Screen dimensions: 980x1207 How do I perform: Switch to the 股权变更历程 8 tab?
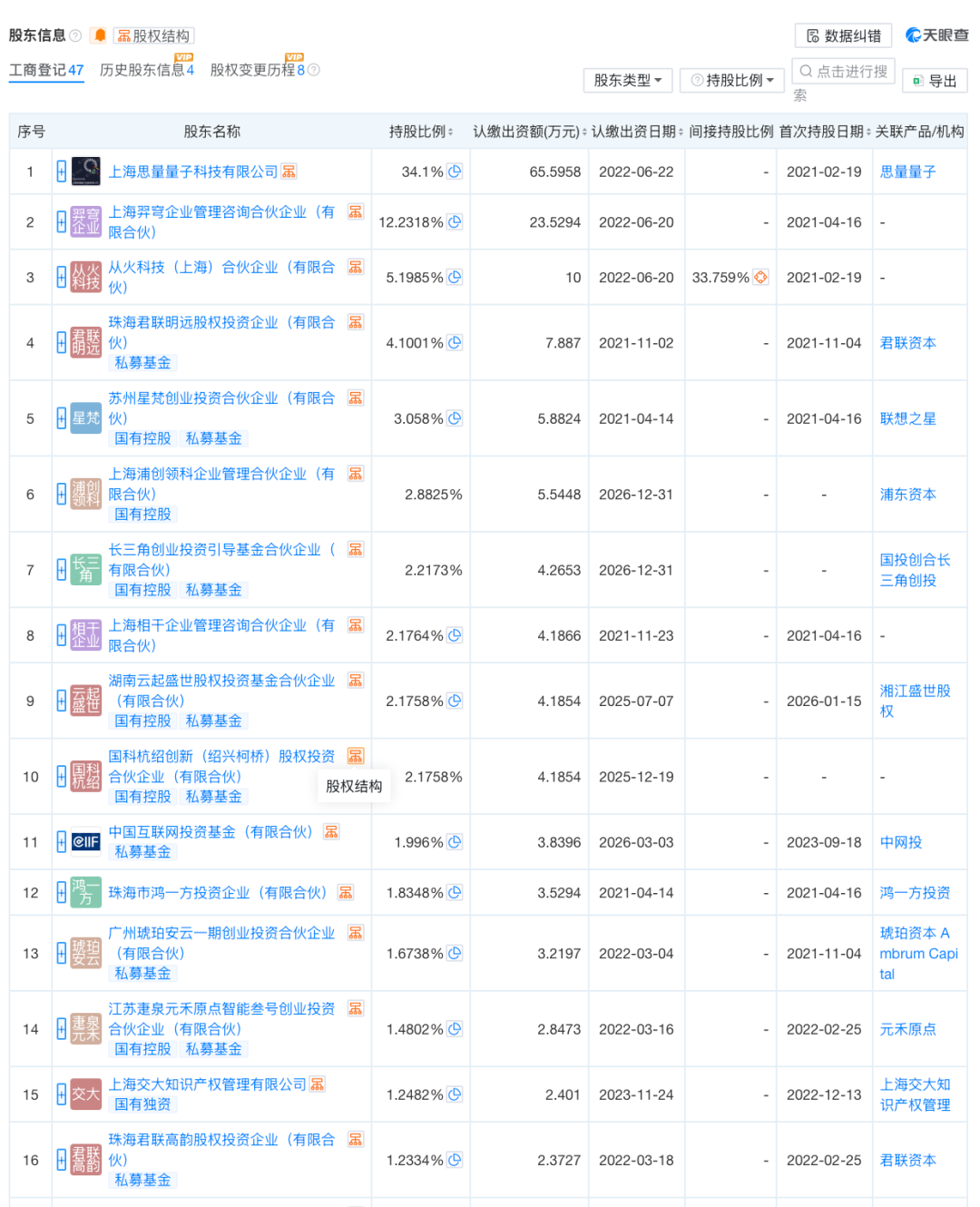[258, 70]
